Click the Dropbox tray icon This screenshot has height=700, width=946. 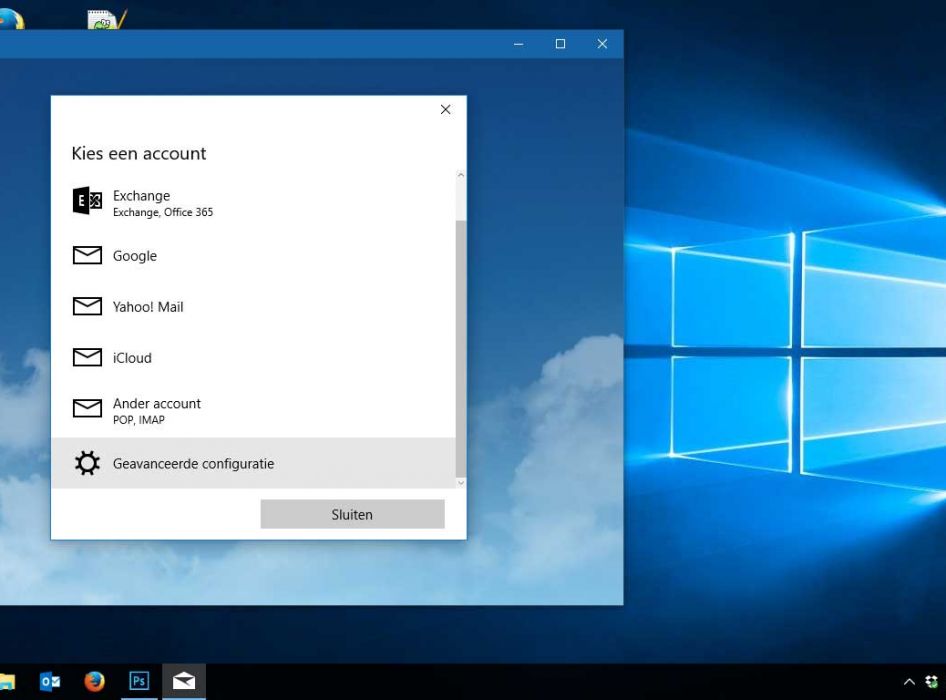point(932,682)
